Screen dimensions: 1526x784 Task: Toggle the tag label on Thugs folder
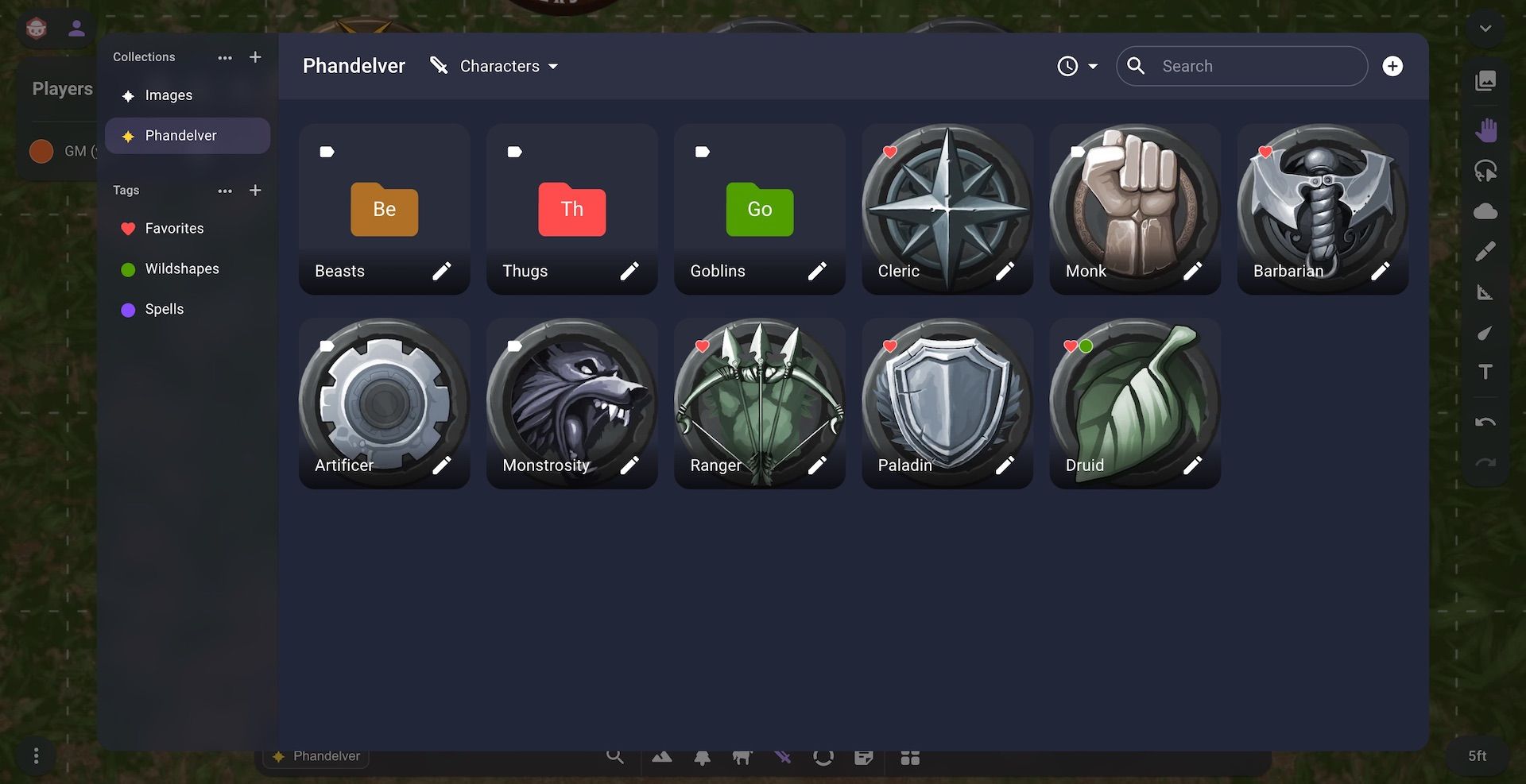(x=514, y=152)
